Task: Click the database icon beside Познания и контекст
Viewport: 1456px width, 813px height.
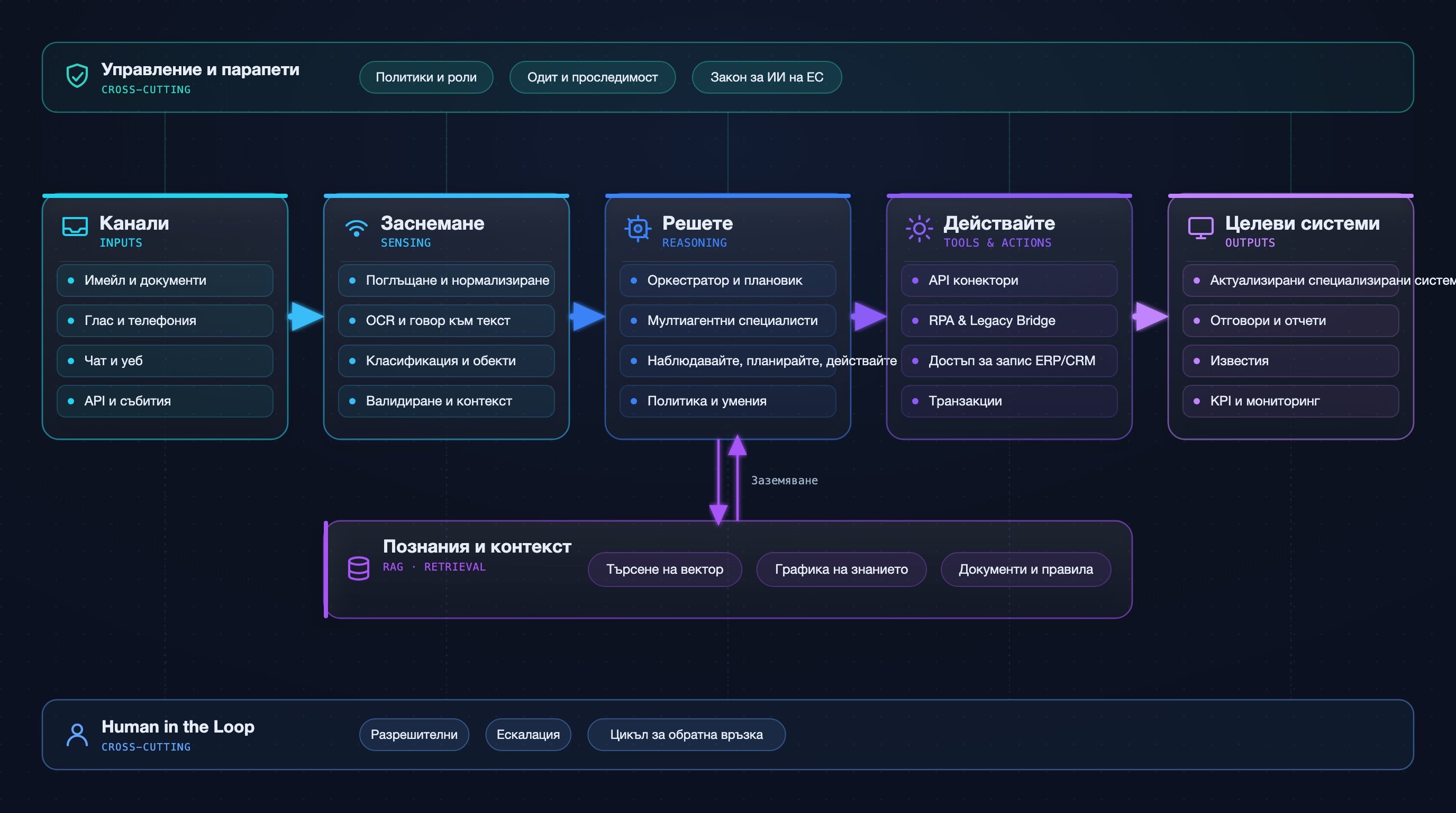Action: pyautogui.click(x=358, y=568)
